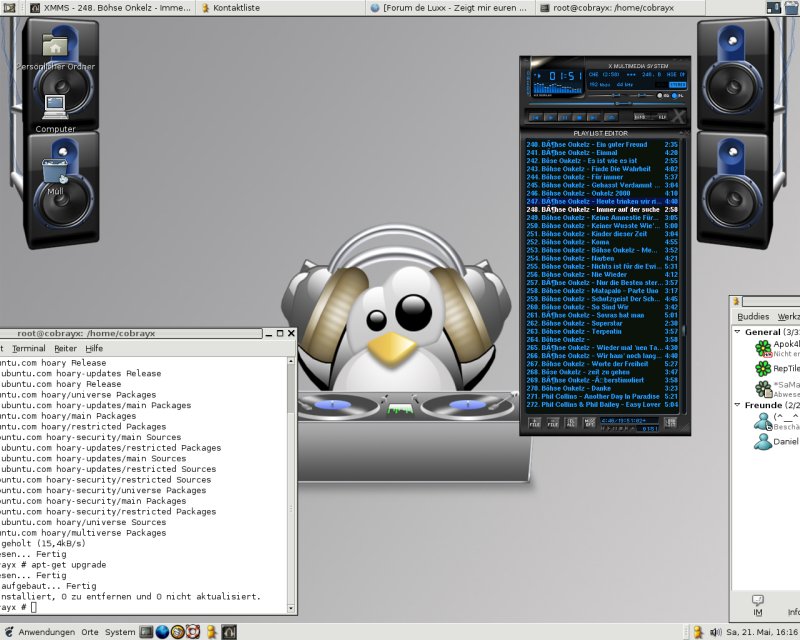Select track 240 Ein guter Freund

coord(602,144)
